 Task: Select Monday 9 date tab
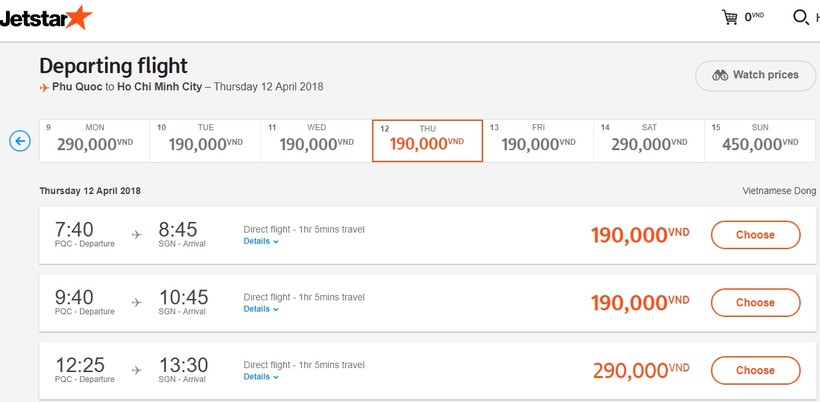point(95,141)
